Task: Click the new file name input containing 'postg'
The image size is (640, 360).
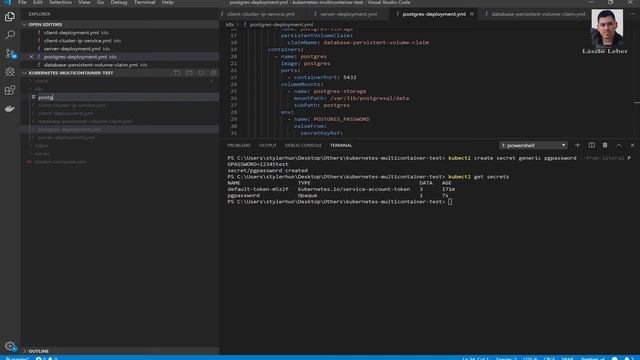Action: coord(128,97)
